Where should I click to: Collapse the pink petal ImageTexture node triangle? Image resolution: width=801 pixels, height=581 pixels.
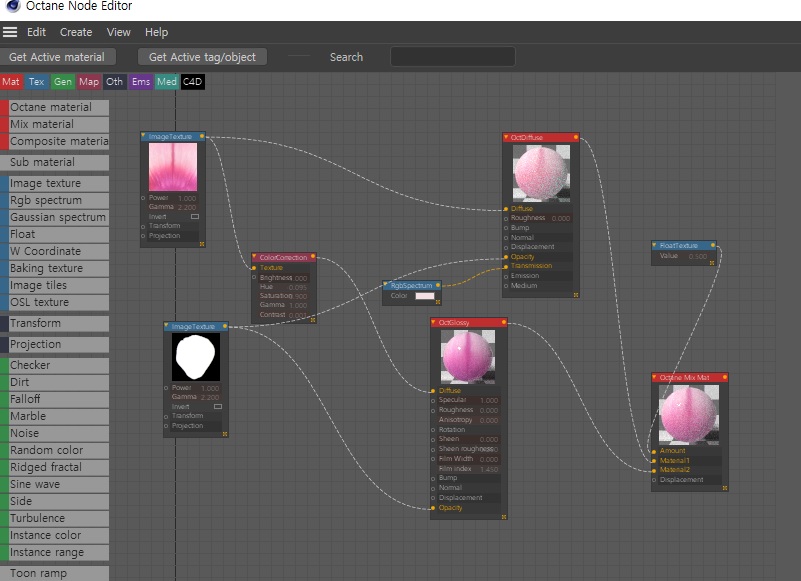pyautogui.click(x=143, y=136)
